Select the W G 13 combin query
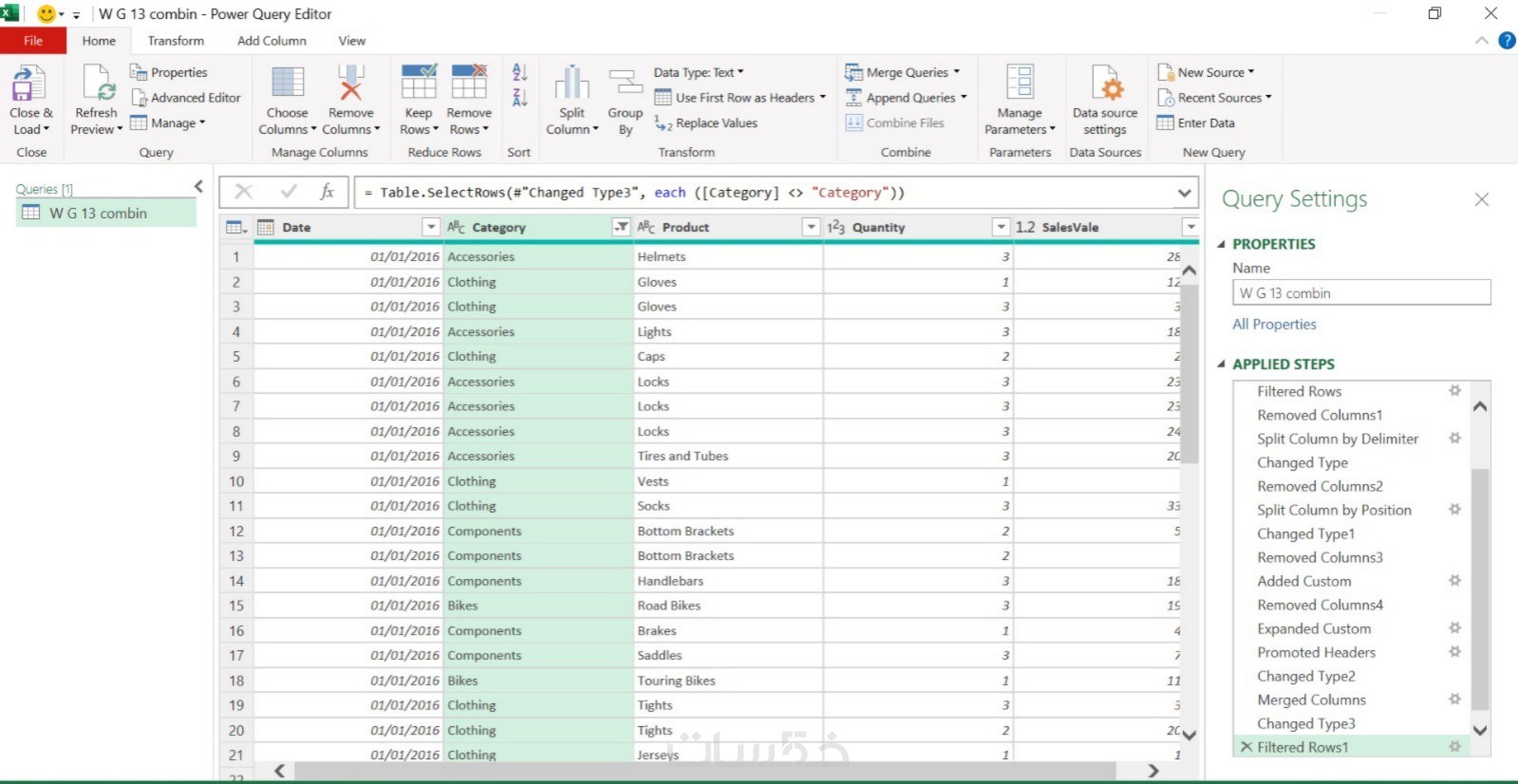Viewport: 1518px width, 784px height. pyautogui.click(x=106, y=214)
